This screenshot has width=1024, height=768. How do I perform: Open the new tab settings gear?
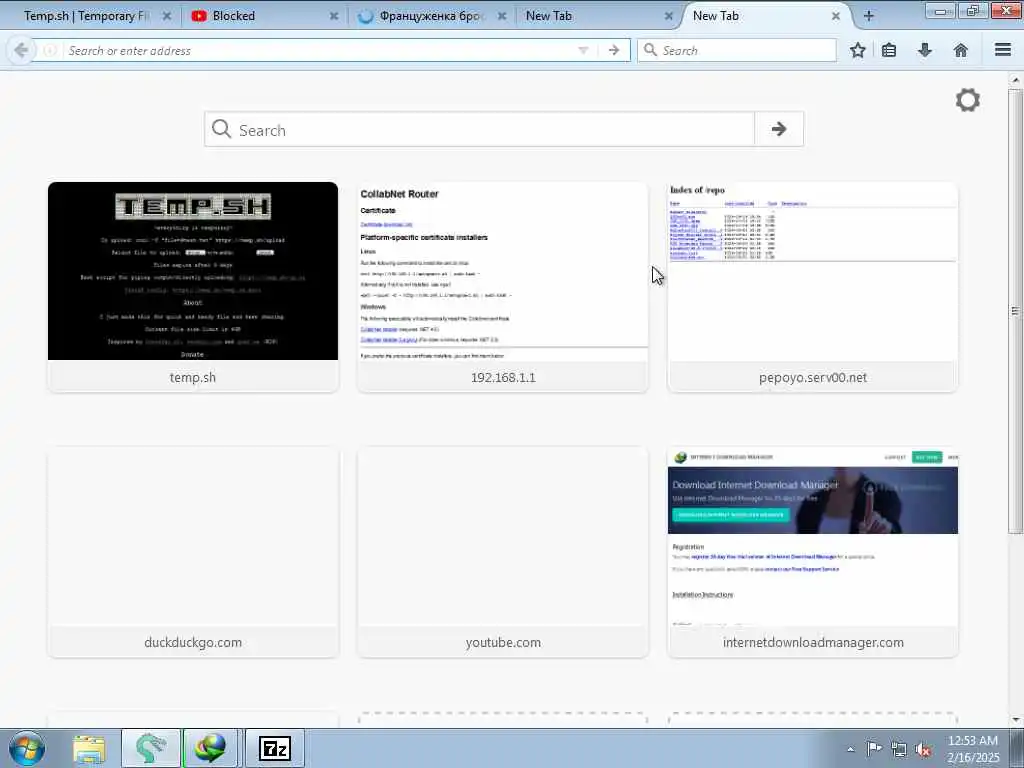967,100
